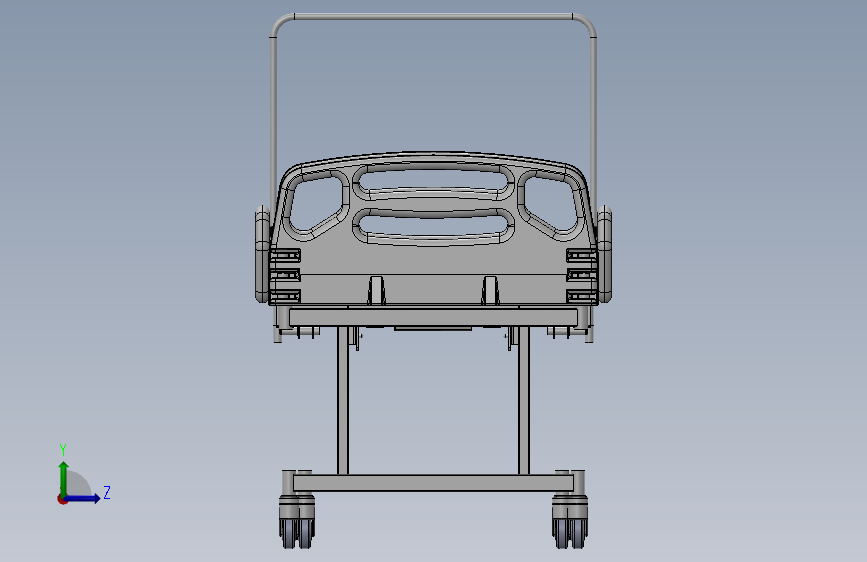Select the lower center handle slot on headboard
Image resolution: width=867 pixels, height=562 pixels.
pos(434,226)
